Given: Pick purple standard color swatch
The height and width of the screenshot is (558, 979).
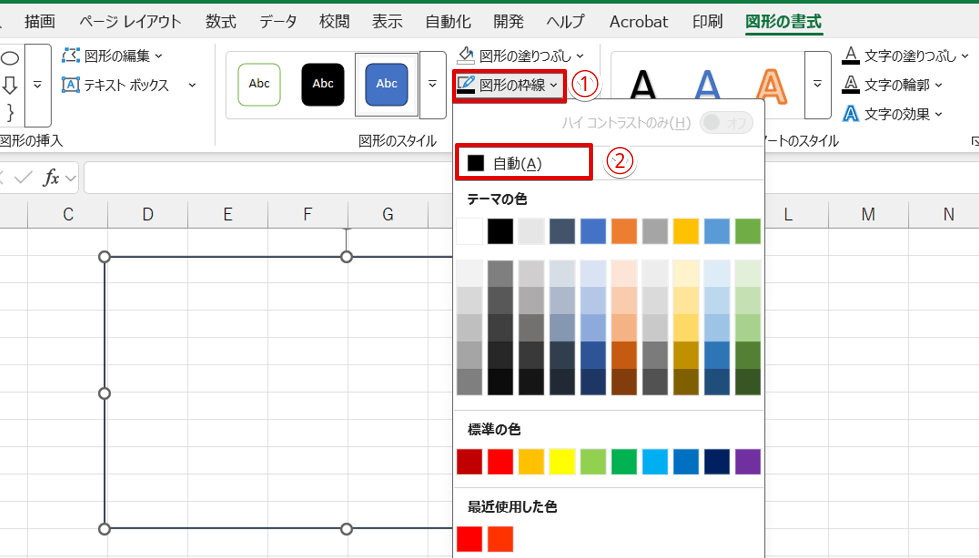Looking at the screenshot, I should click(x=748, y=462).
